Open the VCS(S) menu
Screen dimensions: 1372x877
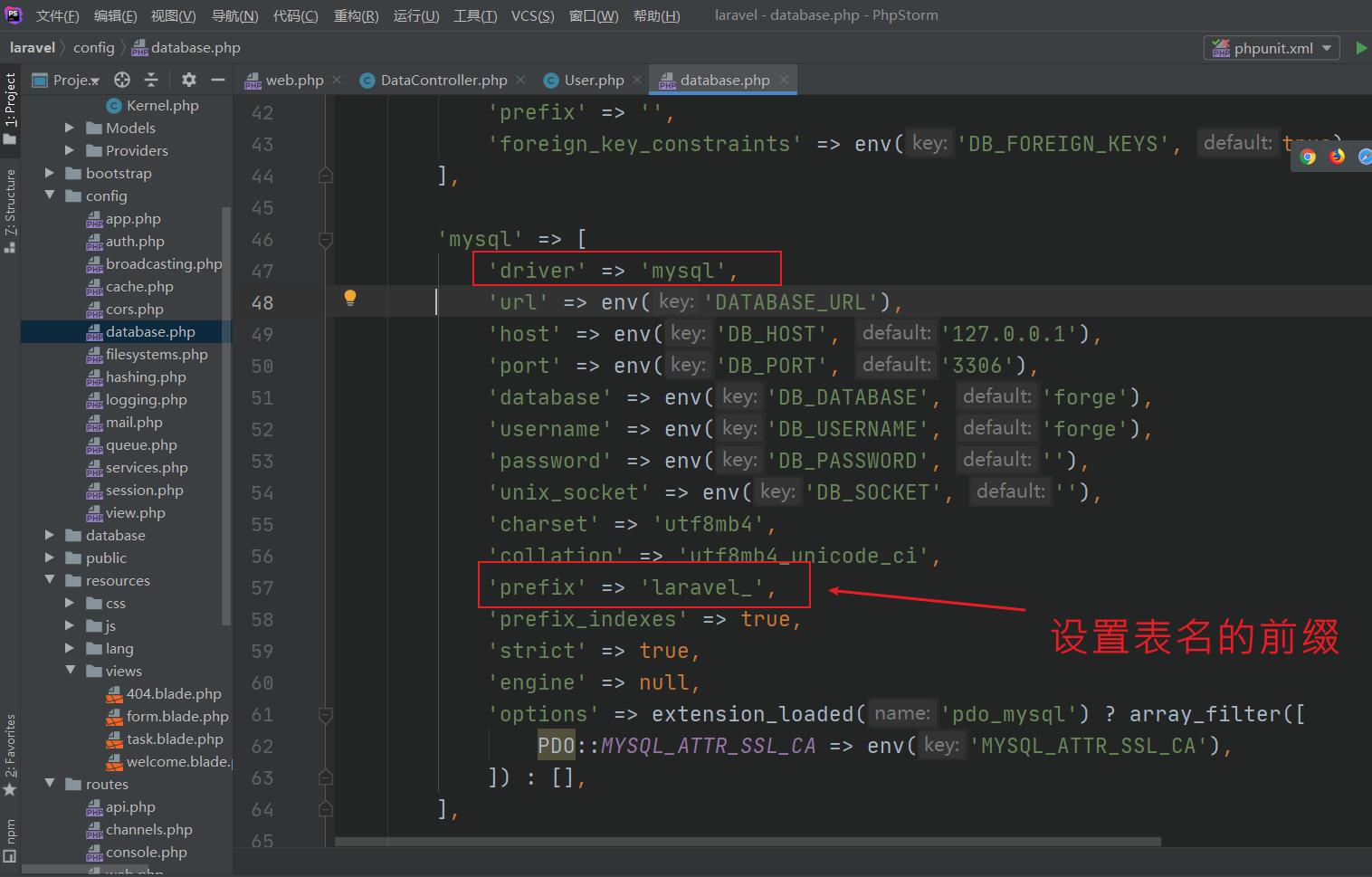point(533,15)
